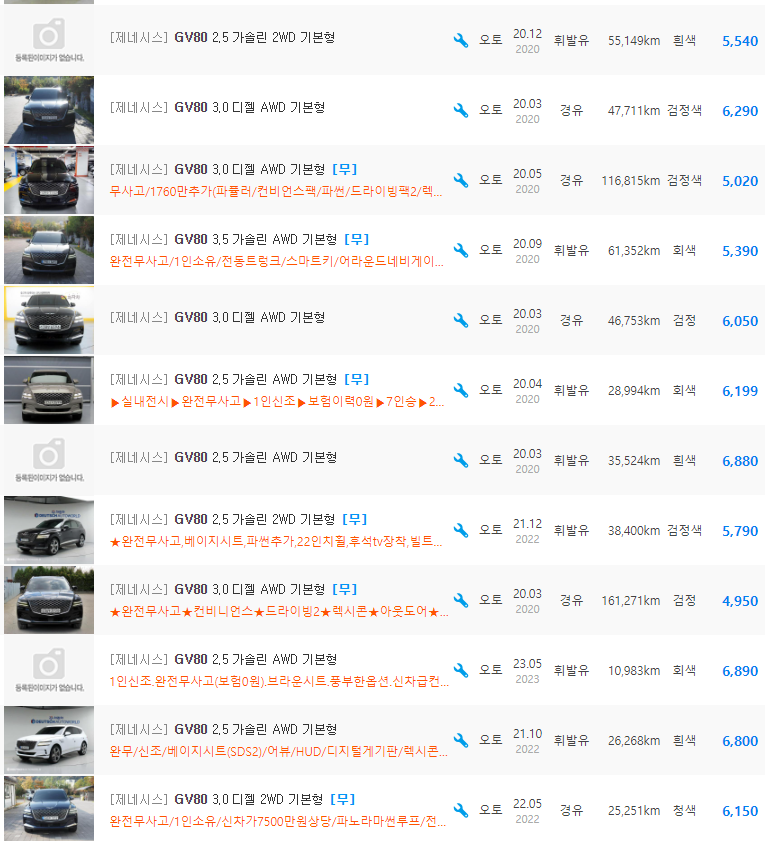Open car photo for 47,711km GV80 listing
Screen dimensions: 765x841
click(x=49, y=110)
